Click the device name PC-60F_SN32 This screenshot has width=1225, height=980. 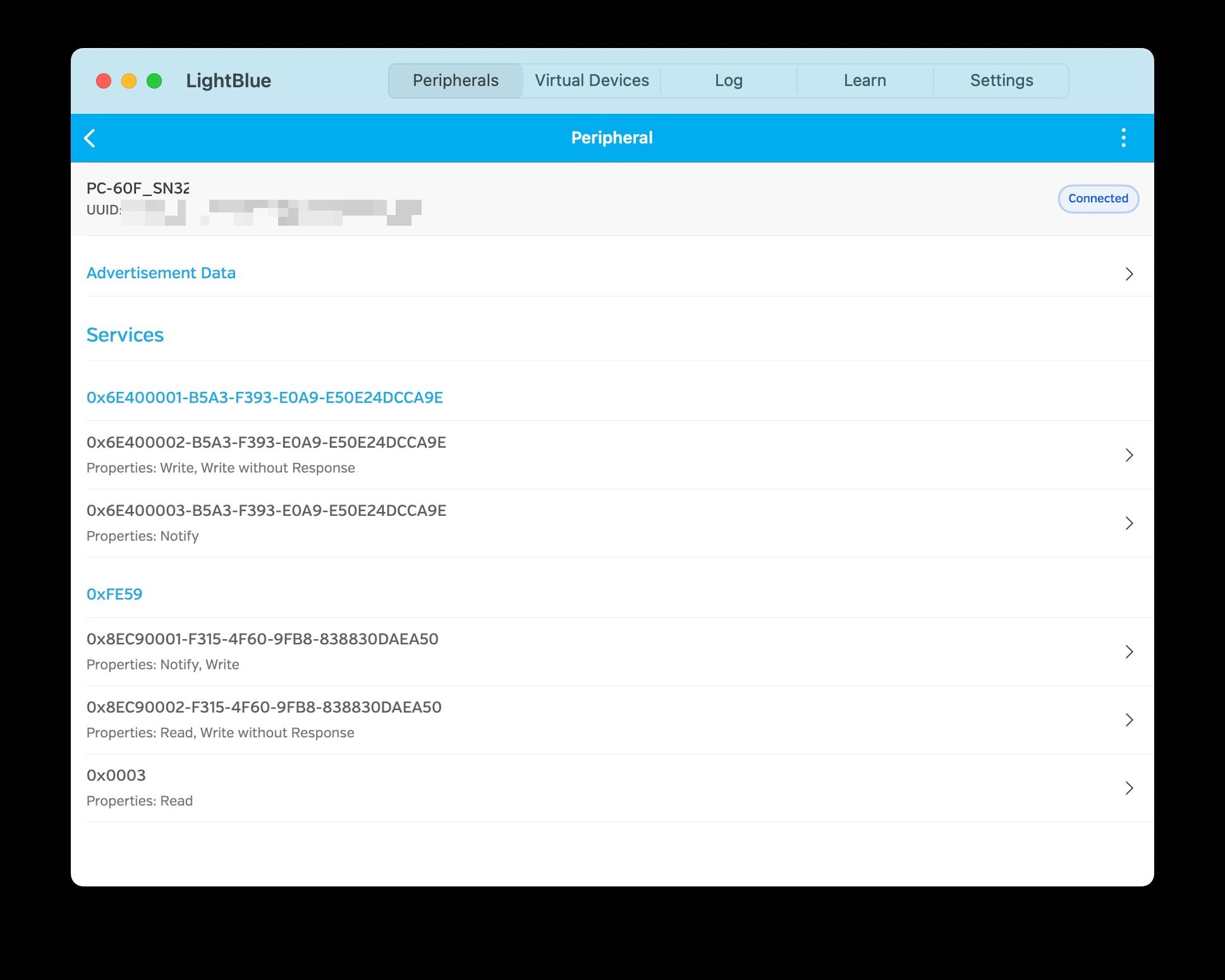[x=138, y=188]
